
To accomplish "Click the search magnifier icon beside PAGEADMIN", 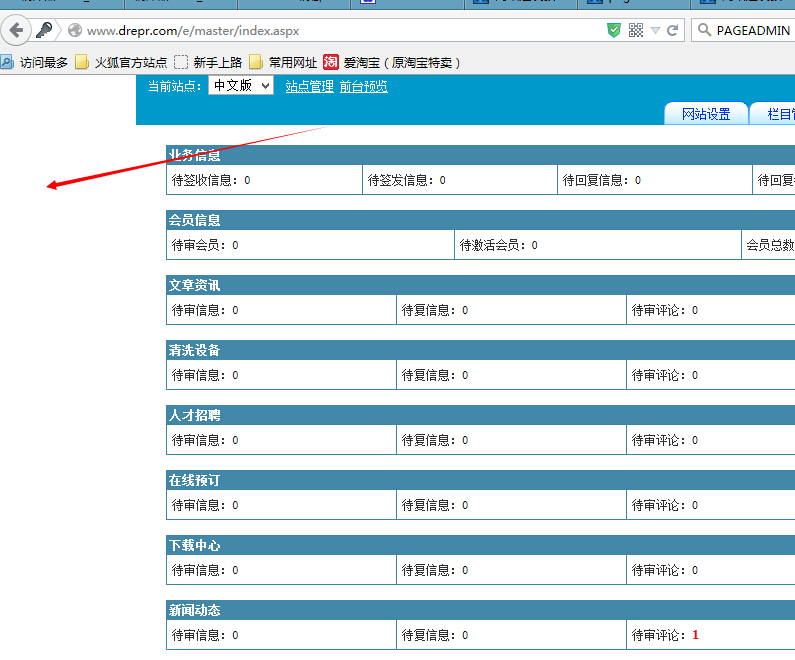I will [703, 30].
